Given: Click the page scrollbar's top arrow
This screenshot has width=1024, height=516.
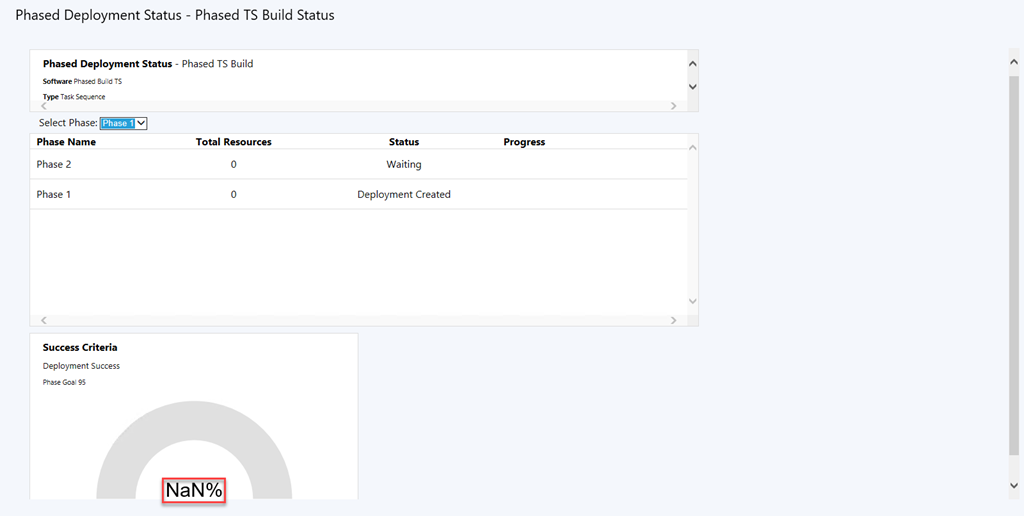Looking at the screenshot, I should click(x=1014, y=63).
